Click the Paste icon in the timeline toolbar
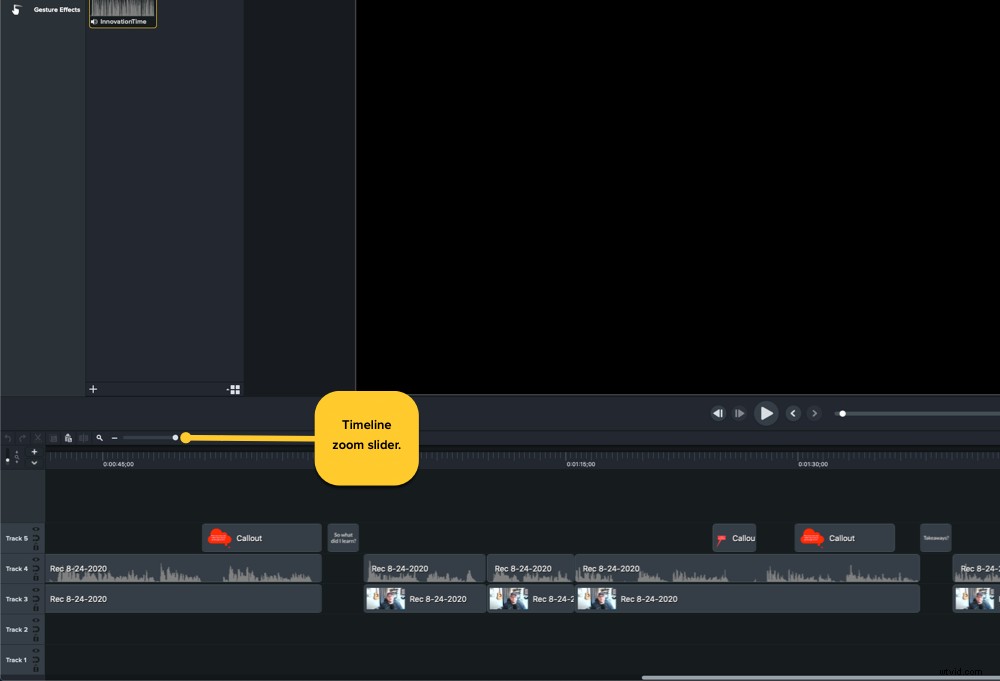 [69, 437]
